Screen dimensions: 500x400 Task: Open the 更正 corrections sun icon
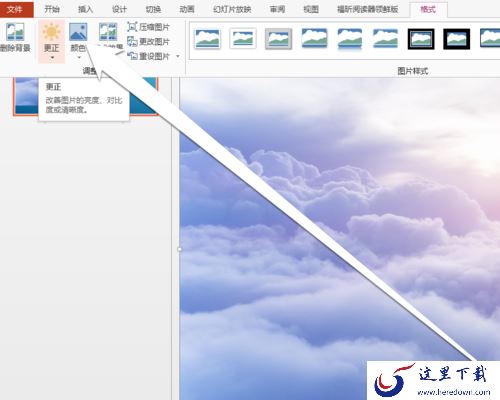pyautogui.click(x=51, y=32)
